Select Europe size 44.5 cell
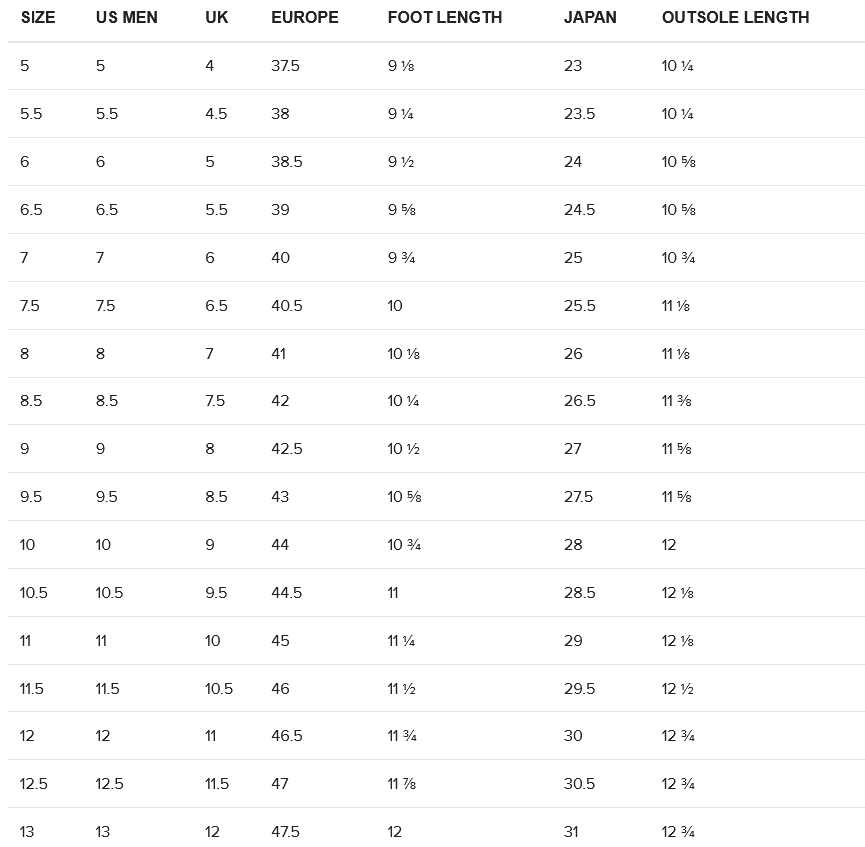Screen dimensions: 865x847 tap(287, 593)
